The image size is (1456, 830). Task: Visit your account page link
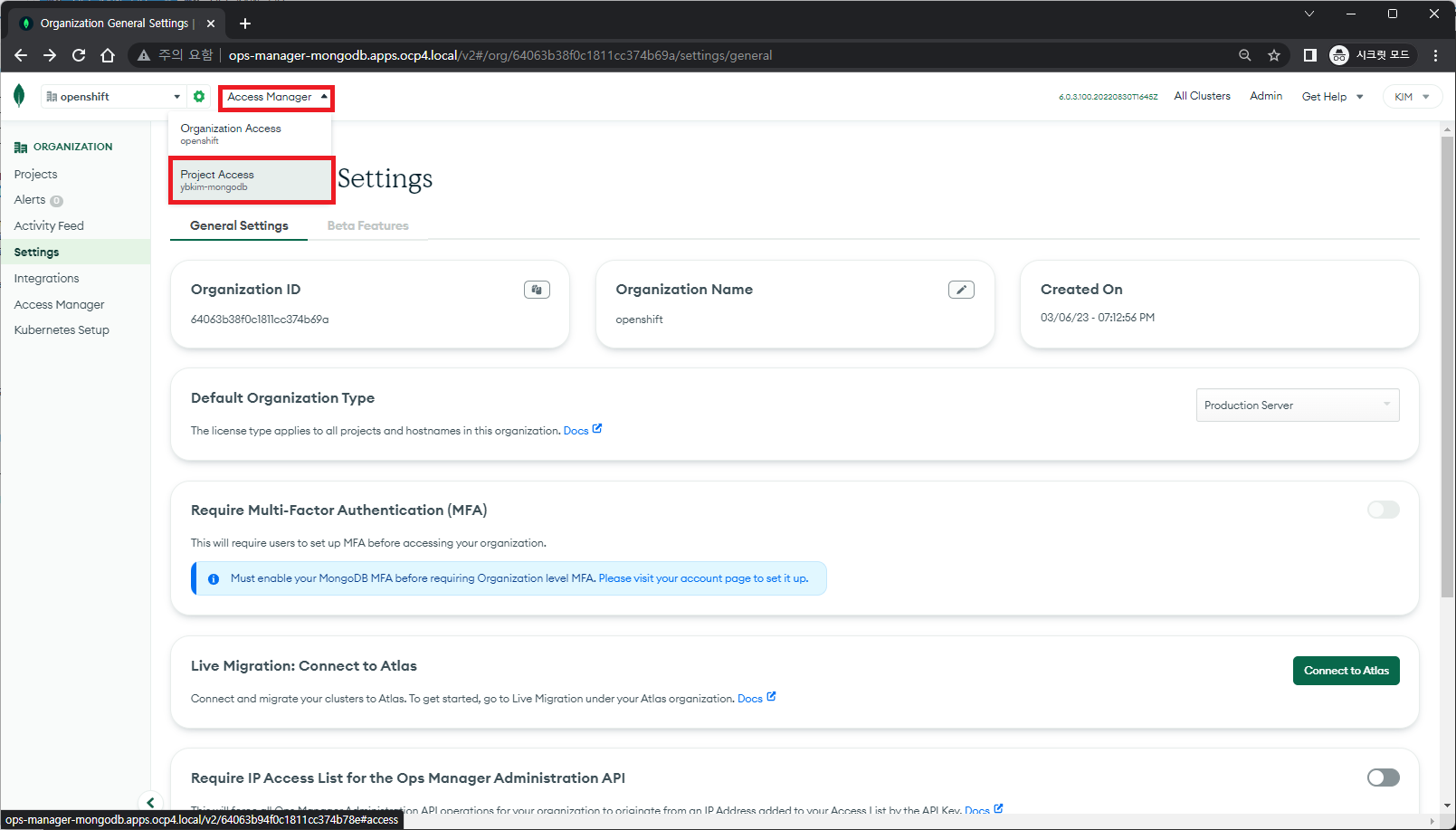[703, 578]
